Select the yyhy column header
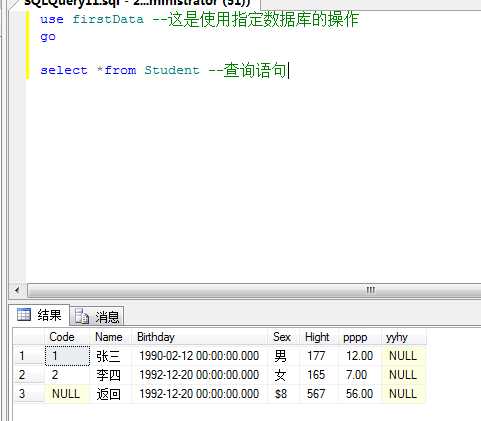The height and width of the screenshot is (421, 481). coord(404,337)
